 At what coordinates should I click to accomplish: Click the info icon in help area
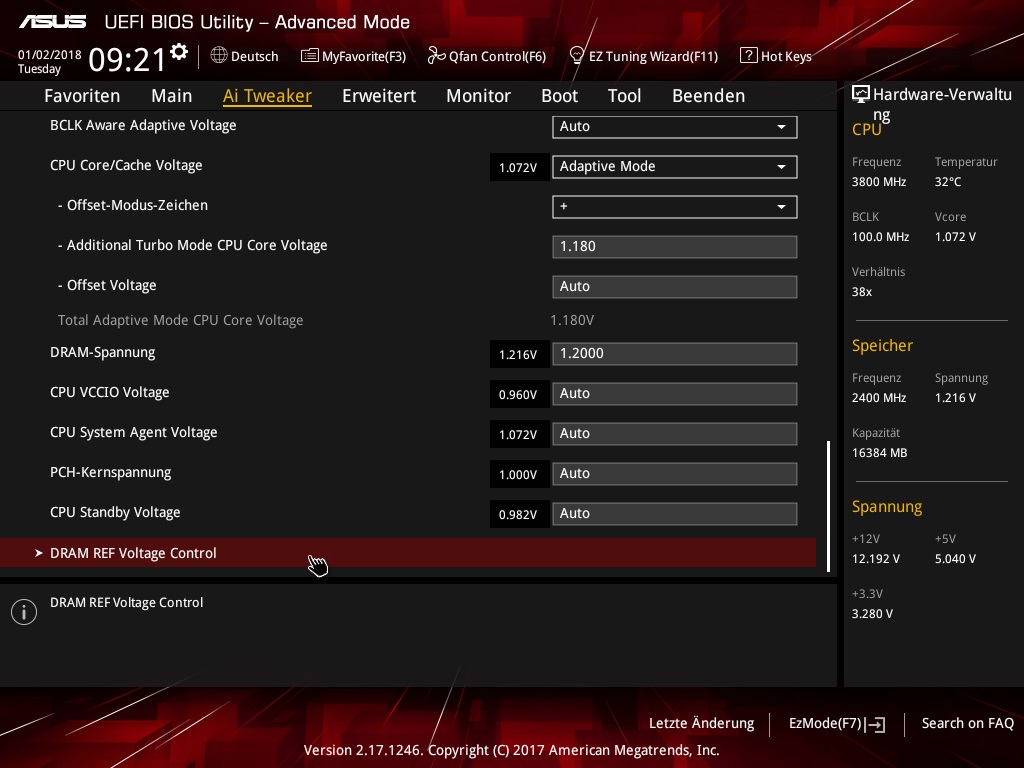tap(24, 612)
